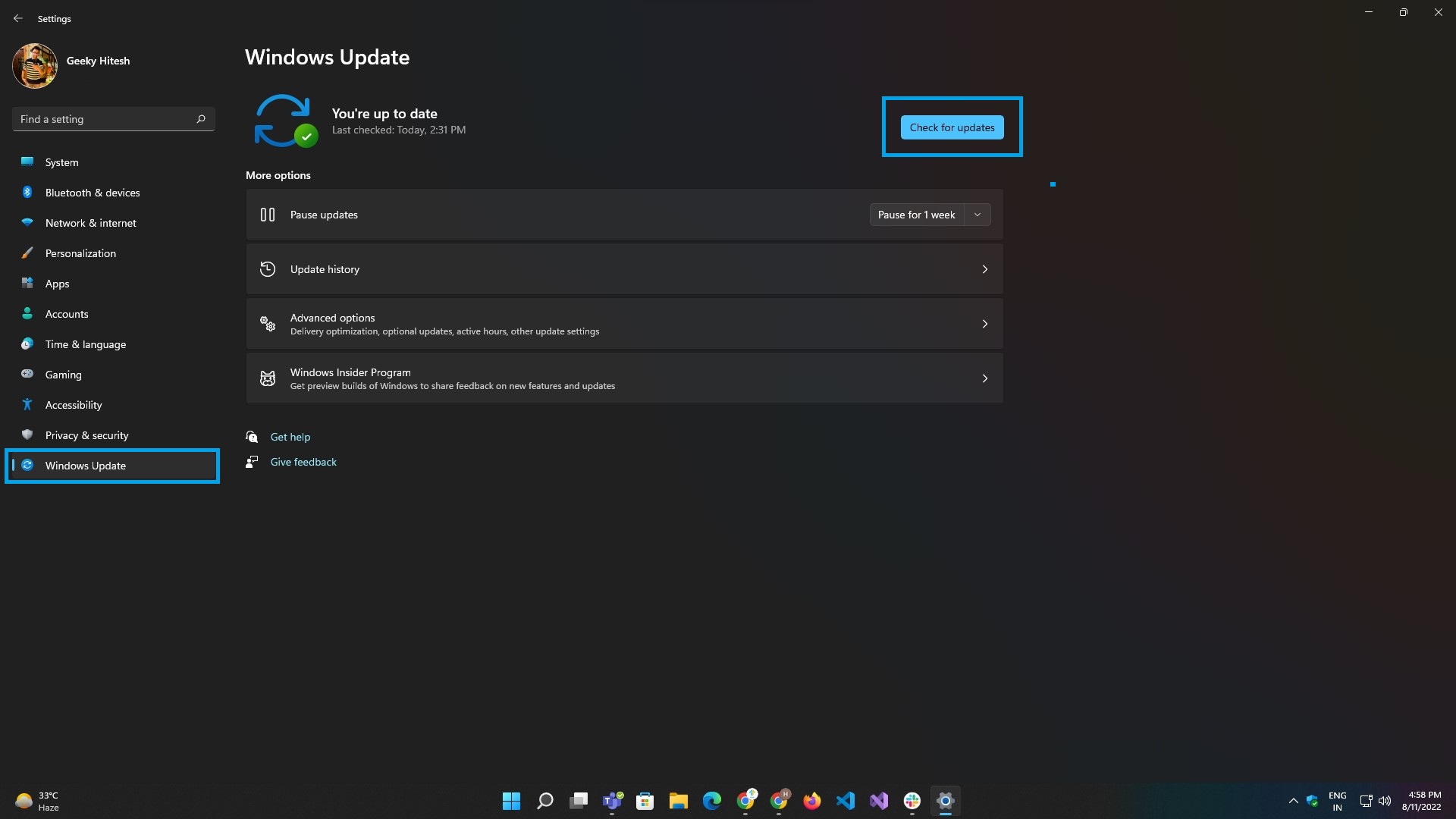Click the back arrow in Settings
1456x819 pixels.
point(18,18)
